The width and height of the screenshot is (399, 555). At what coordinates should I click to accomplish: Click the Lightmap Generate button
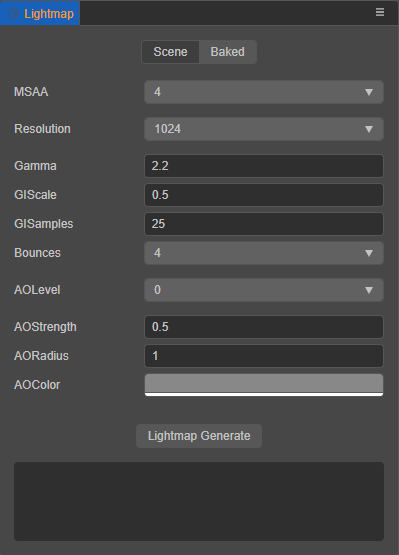[199, 436]
